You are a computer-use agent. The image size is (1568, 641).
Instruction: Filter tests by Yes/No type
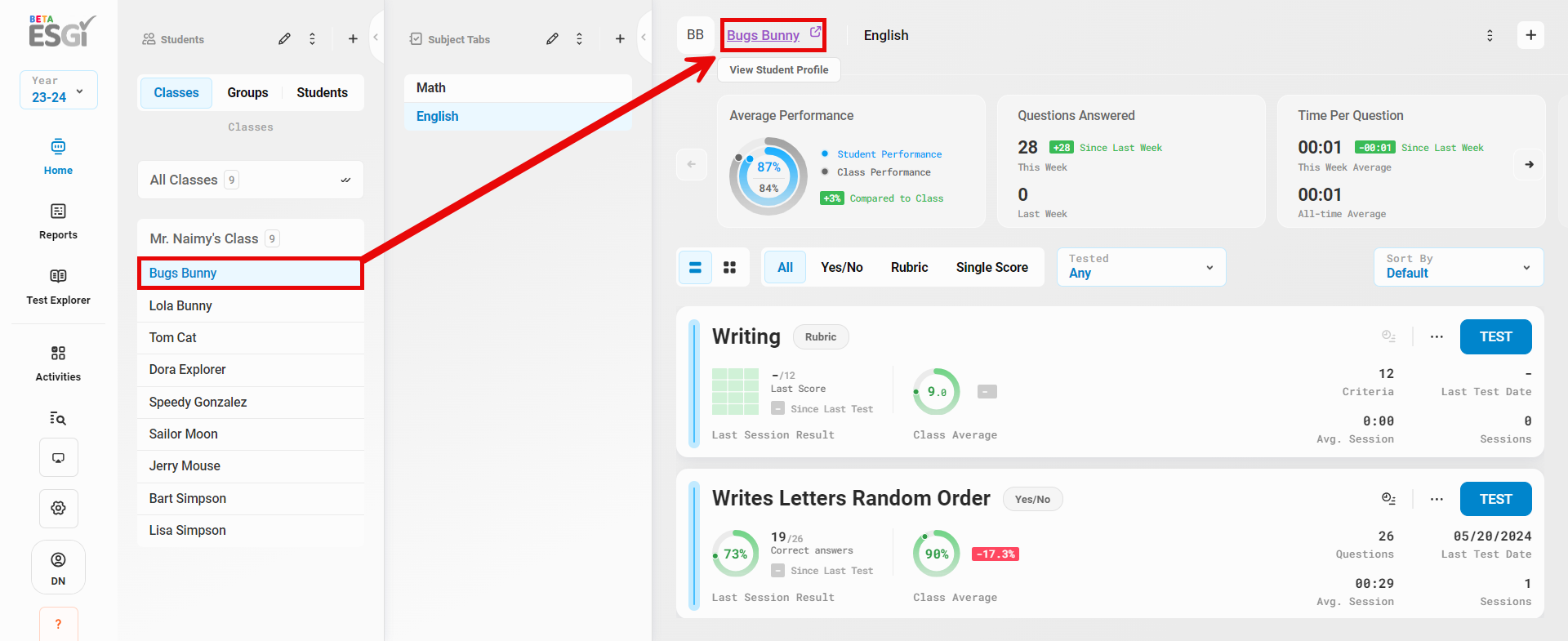point(842,267)
